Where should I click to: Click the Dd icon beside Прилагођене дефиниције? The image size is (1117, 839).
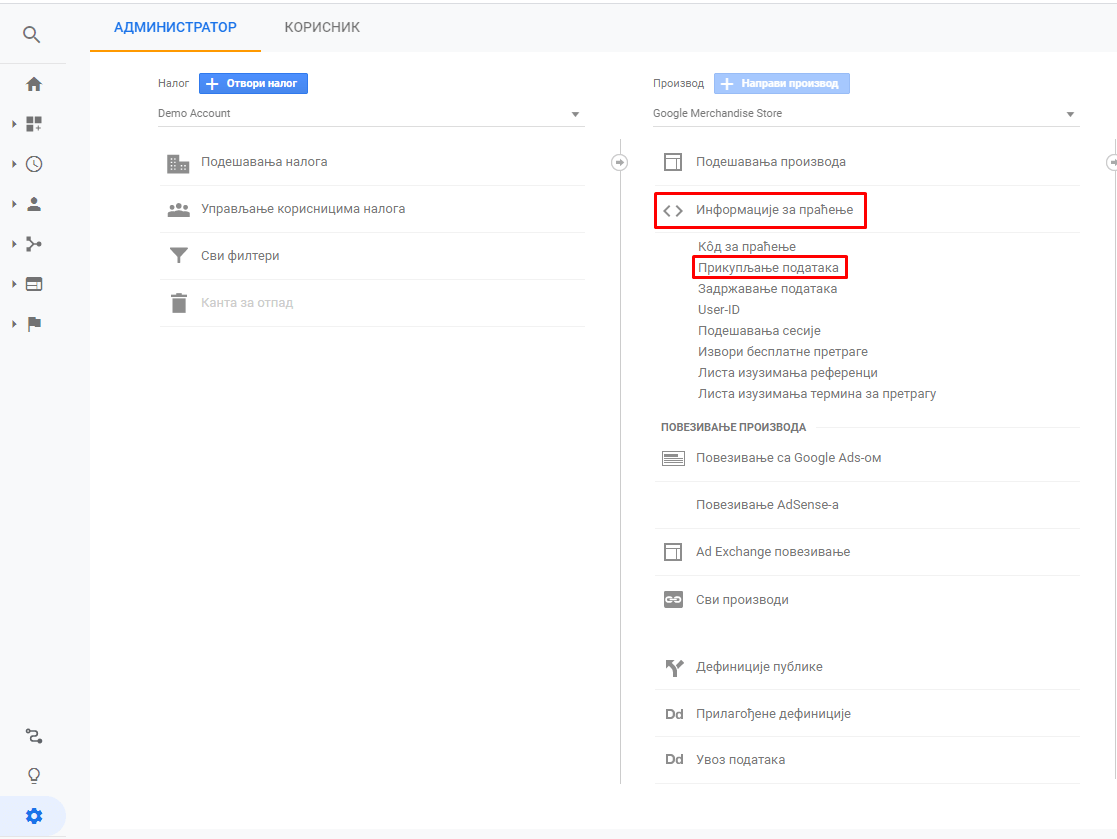click(674, 714)
